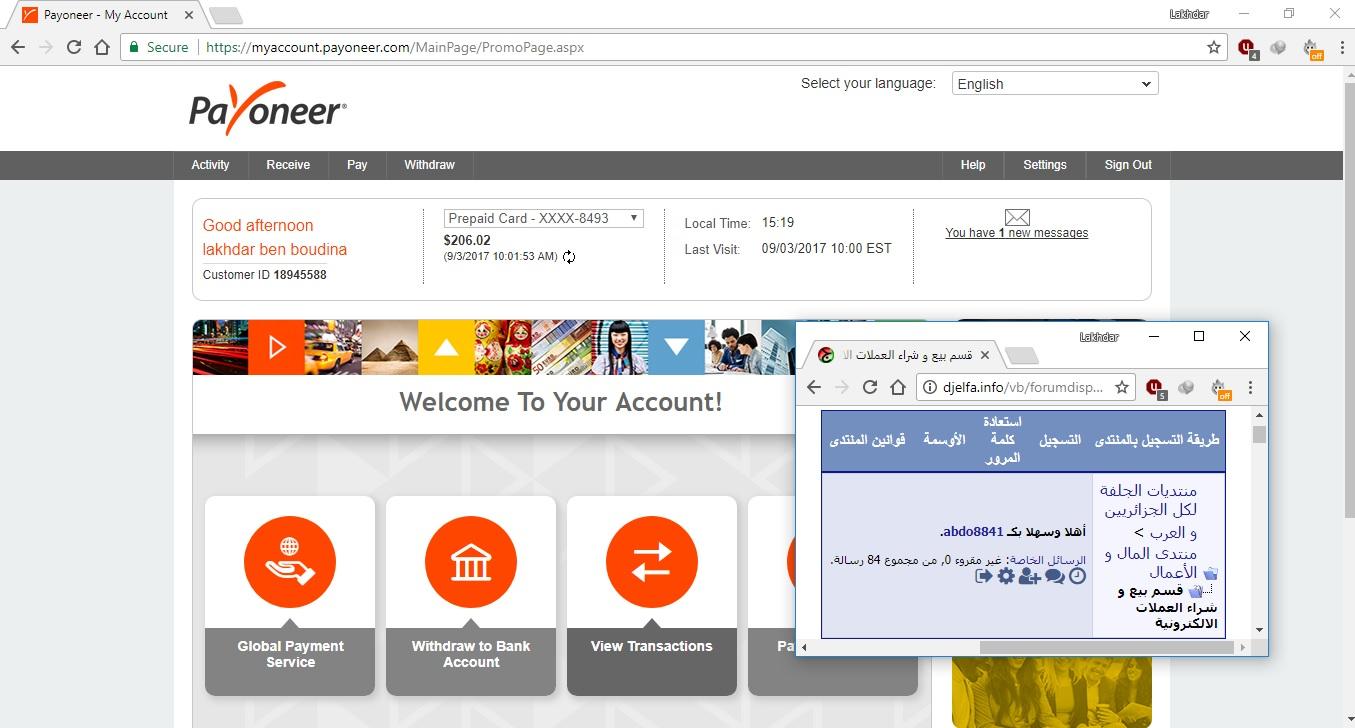
Task: Click the Payoneer address bar URL
Action: (395, 47)
